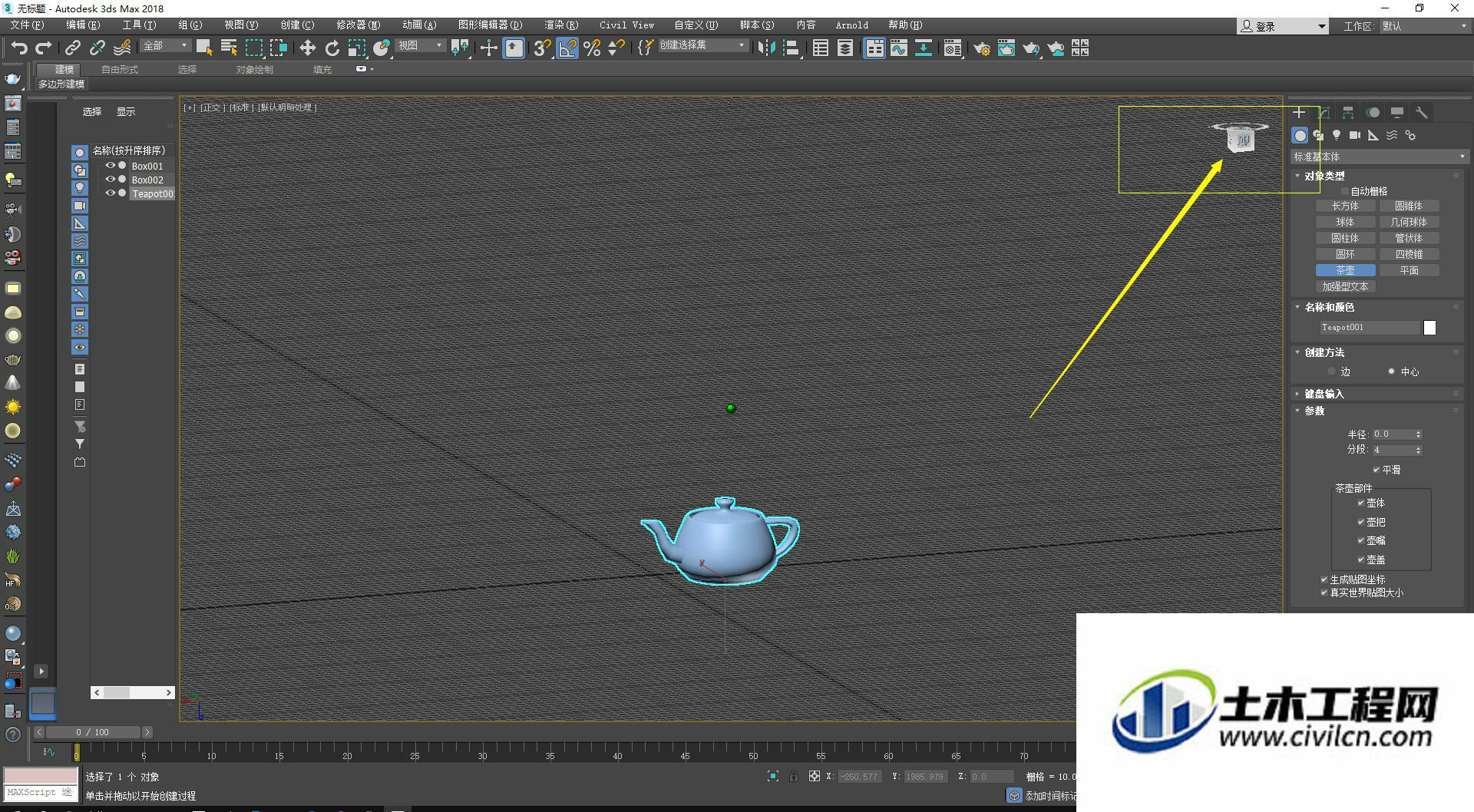Click the Redo arrow in the main toolbar
Viewport: 1474px width, 812px height.
pyautogui.click(x=44, y=48)
